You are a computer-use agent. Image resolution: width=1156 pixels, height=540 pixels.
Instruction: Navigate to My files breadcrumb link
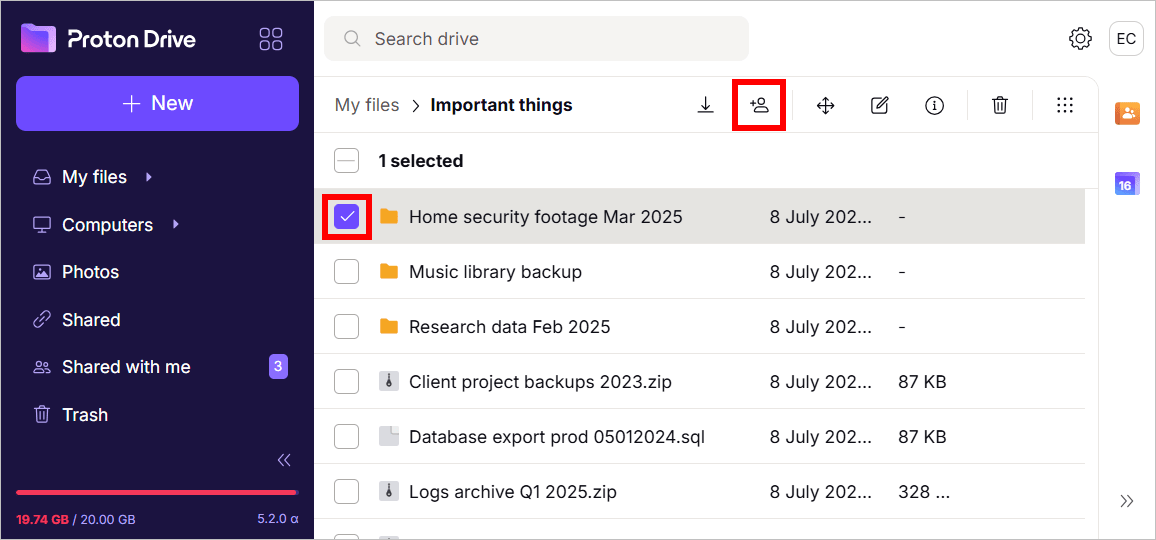(367, 105)
